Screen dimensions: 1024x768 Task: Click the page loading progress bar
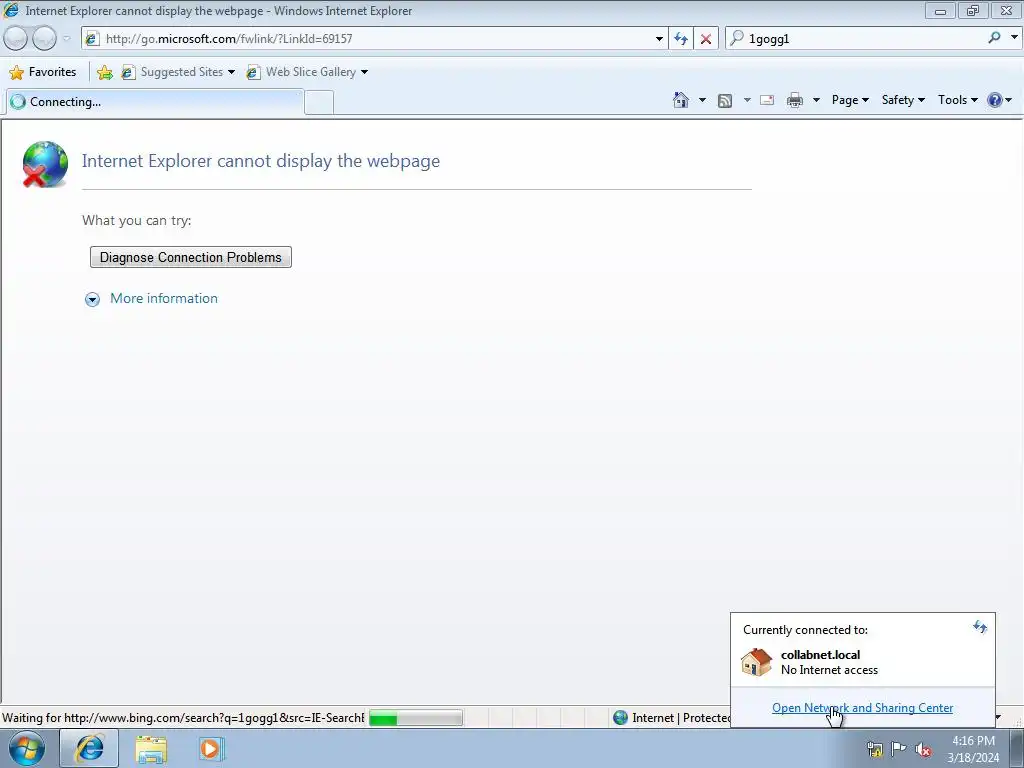[x=415, y=718]
